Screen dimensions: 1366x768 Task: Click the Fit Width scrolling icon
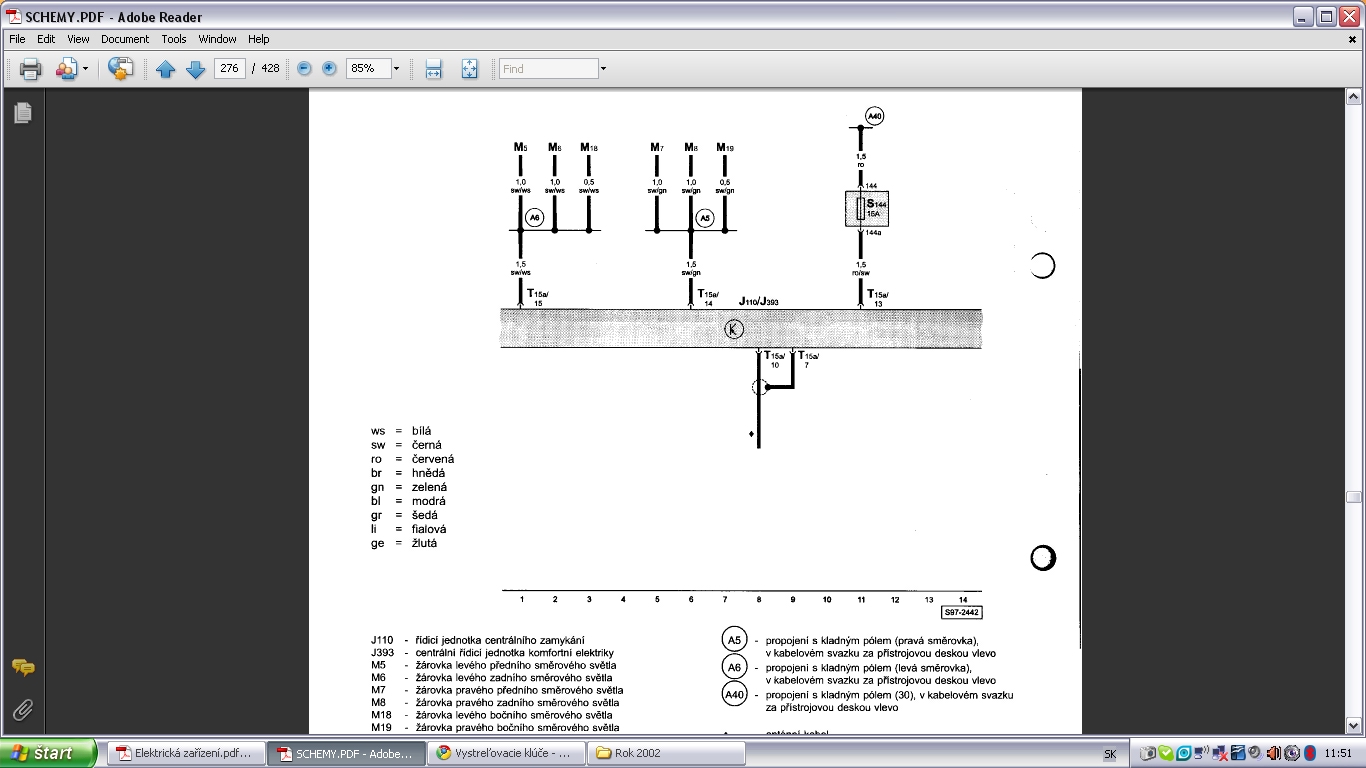[x=433, y=69]
